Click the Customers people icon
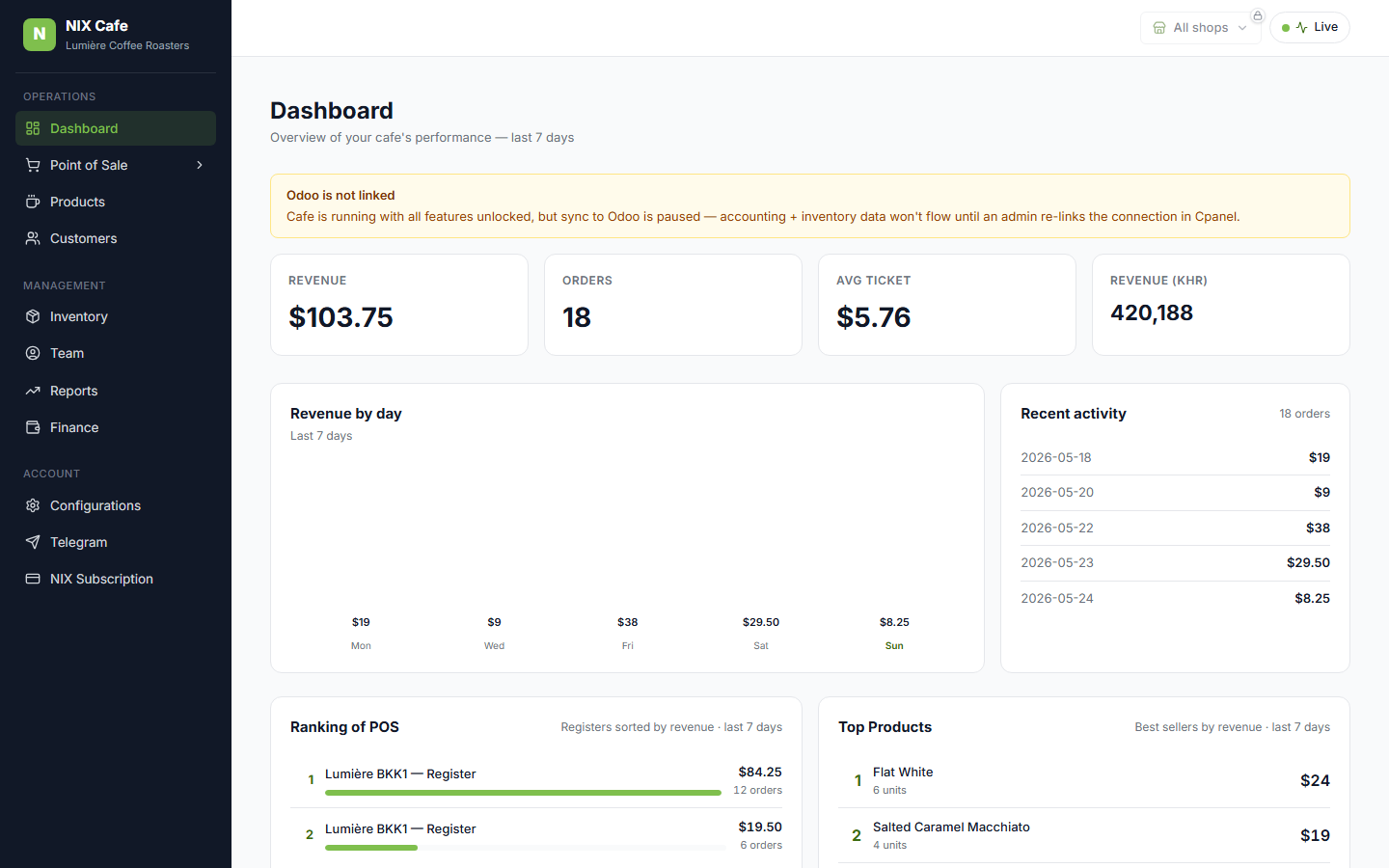The image size is (1389, 868). point(33,238)
